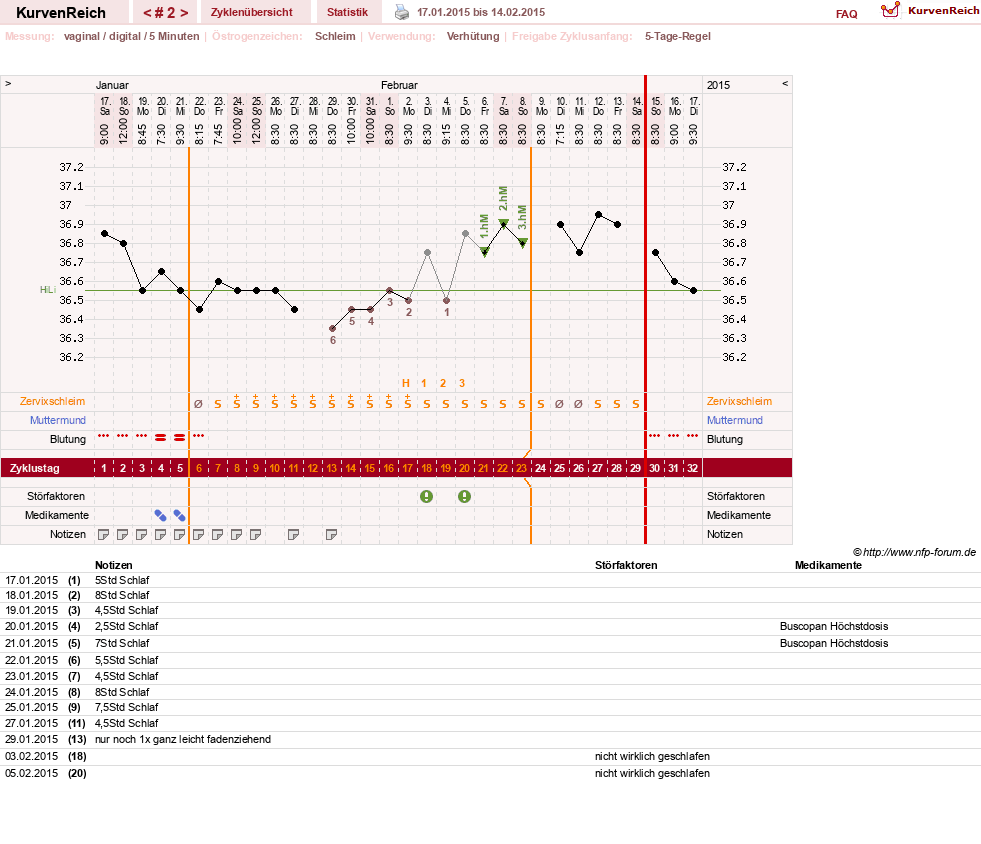This screenshot has height=844, width=981.
Task: Click the Zervixschleim row label on left
Action: coord(53,401)
